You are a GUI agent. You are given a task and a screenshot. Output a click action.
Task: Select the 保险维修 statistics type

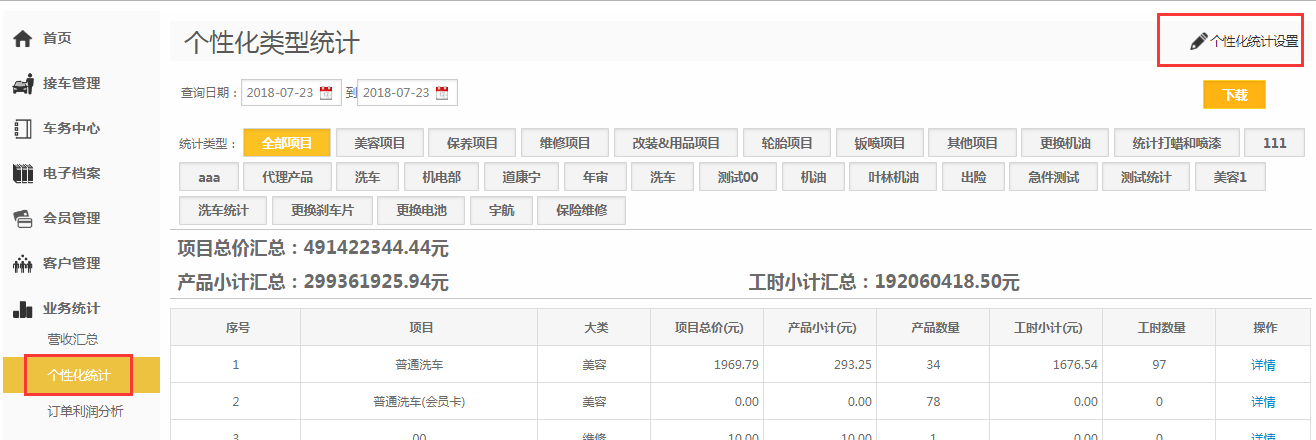pos(581,211)
